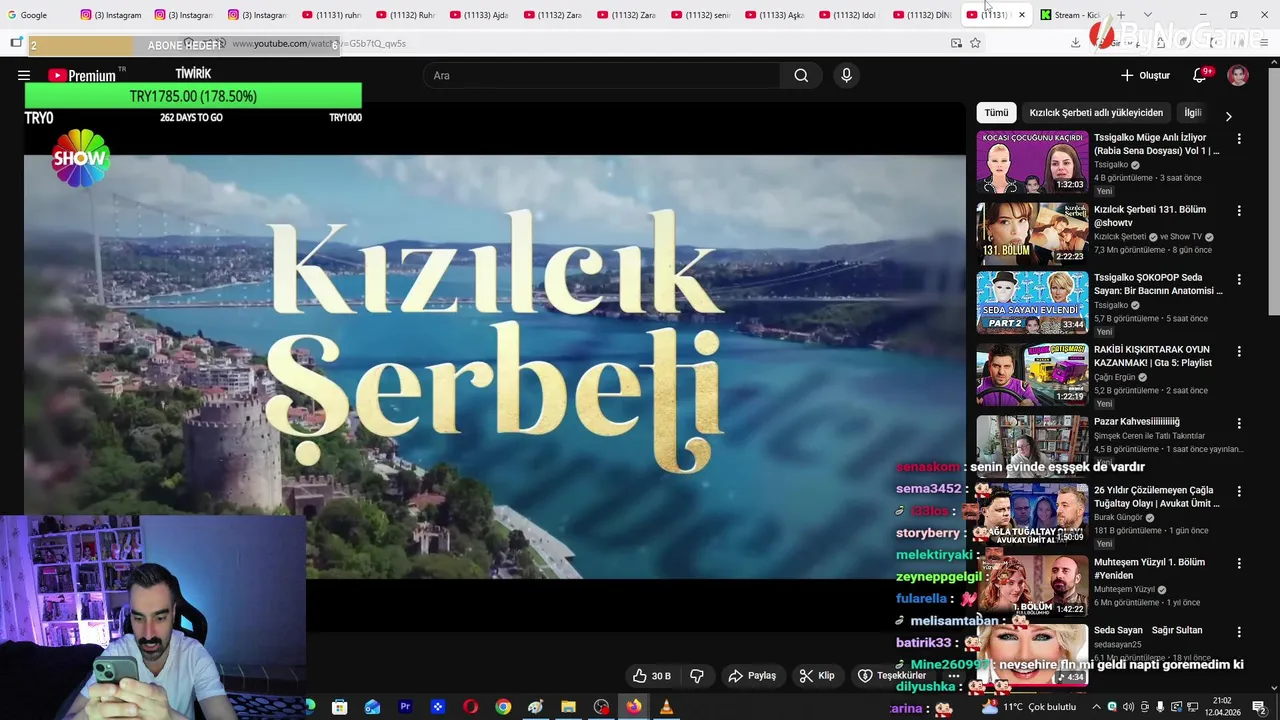Open options for Kızılcık Şerbeti 131. Bölüm
The image size is (1280, 720).
(1239, 211)
